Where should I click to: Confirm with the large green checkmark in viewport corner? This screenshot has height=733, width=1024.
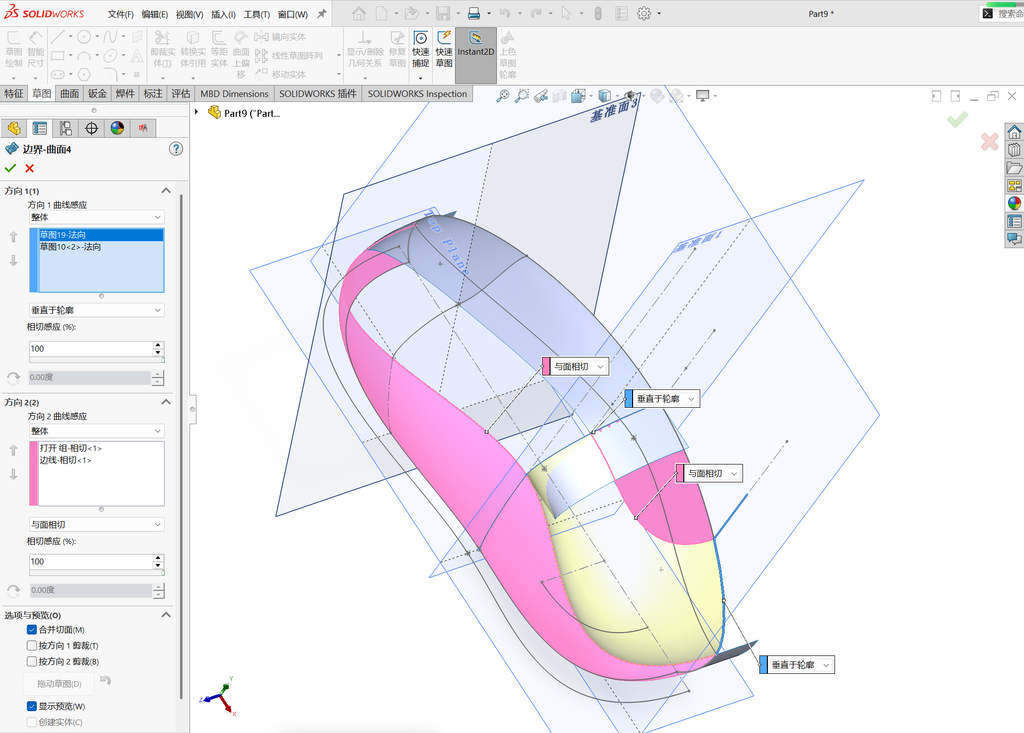pyautogui.click(x=957, y=120)
